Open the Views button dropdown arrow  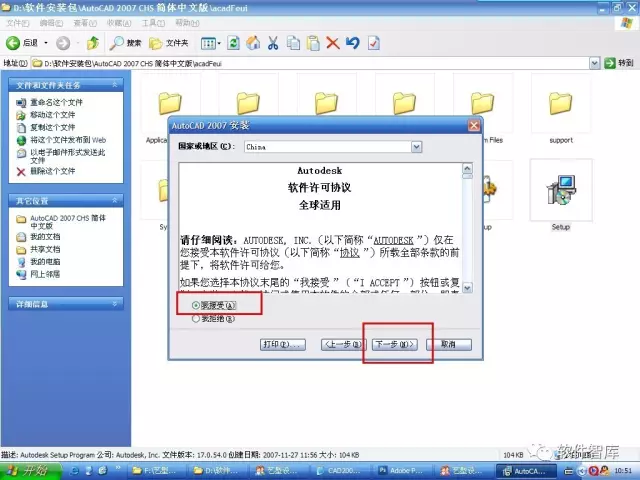[219, 43]
